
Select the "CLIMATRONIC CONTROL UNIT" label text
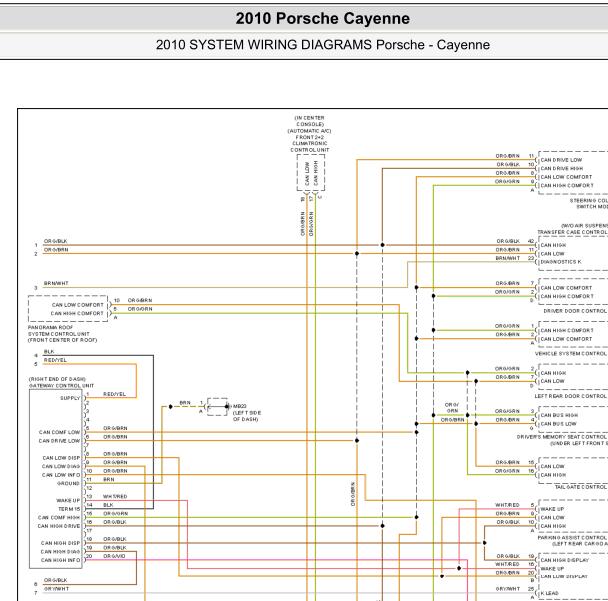click(x=310, y=147)
